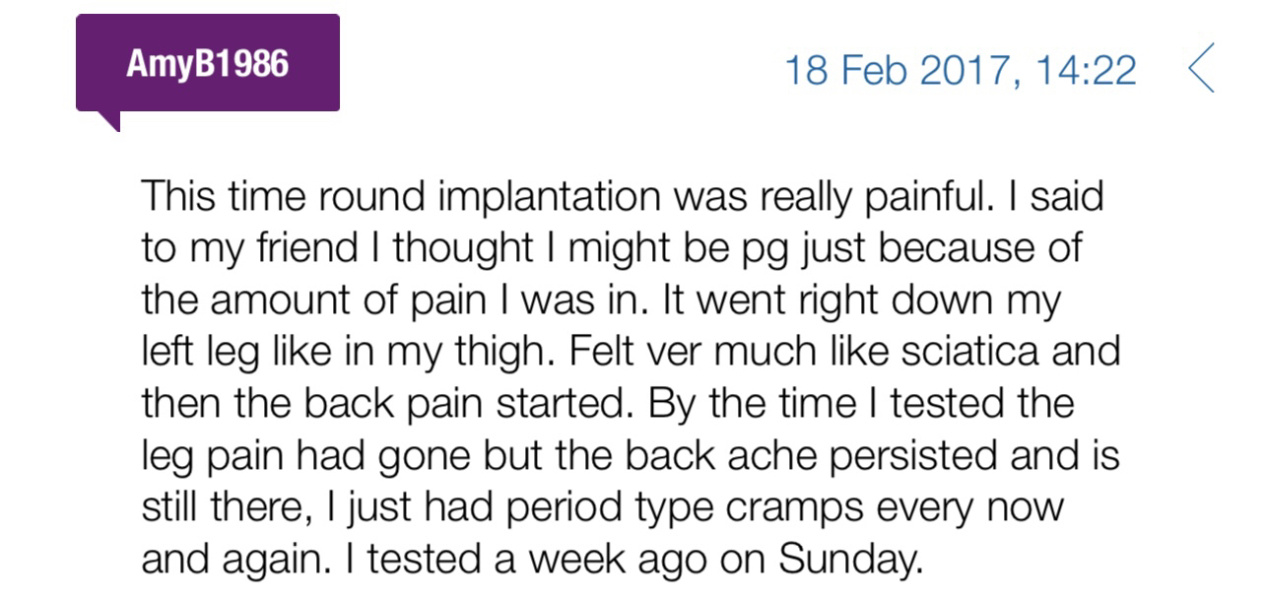The height and width of the screenshot is (600, 1265).
Task: Click the left-pointing chevron beside the timestamp
Action: pos(1201,68)
